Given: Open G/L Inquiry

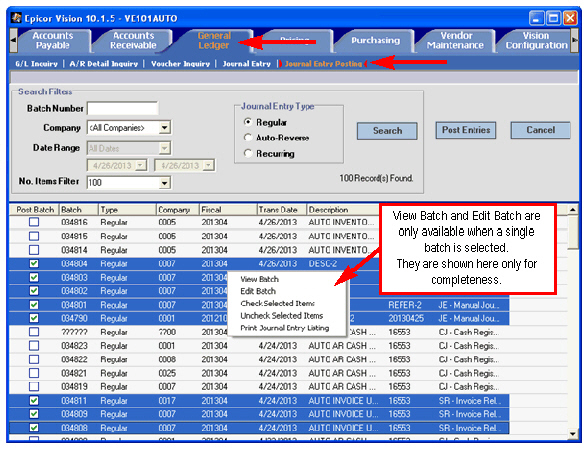Looking at the screenshot, I should [37, 64].
